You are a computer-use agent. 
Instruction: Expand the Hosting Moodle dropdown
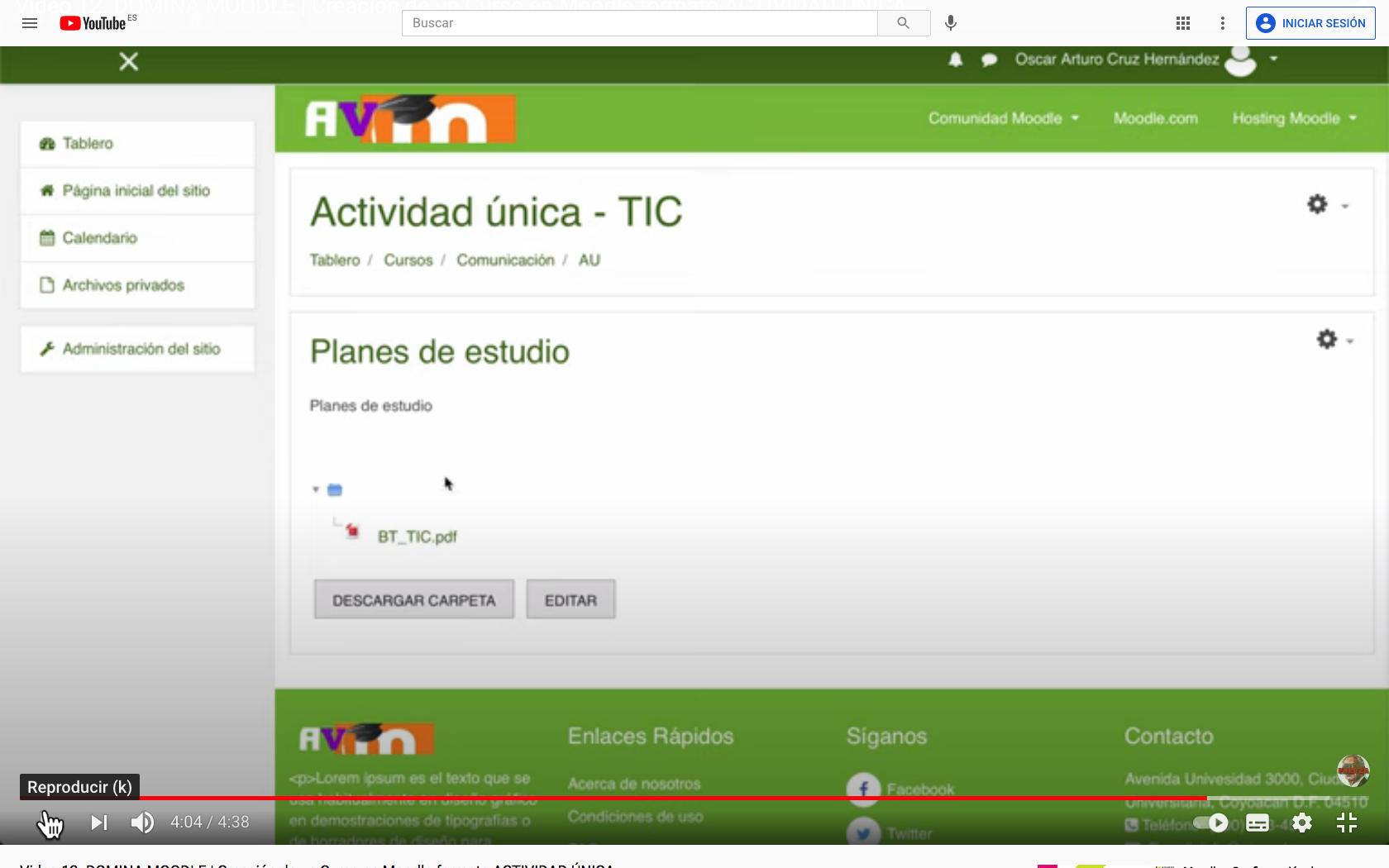1294,118
